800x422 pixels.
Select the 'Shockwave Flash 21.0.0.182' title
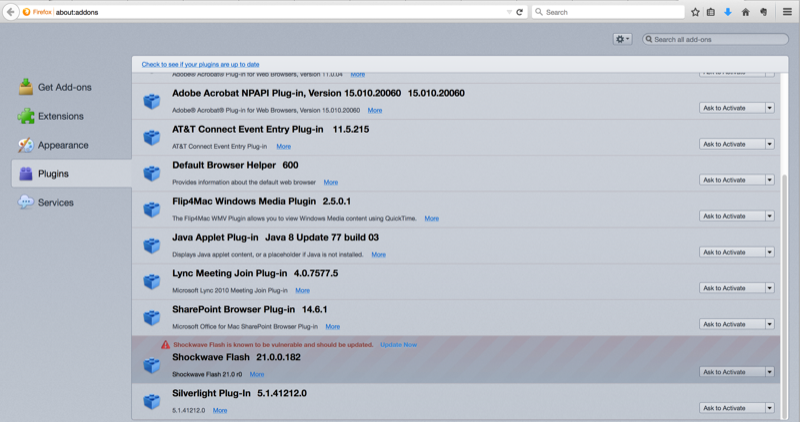(236, 357)
